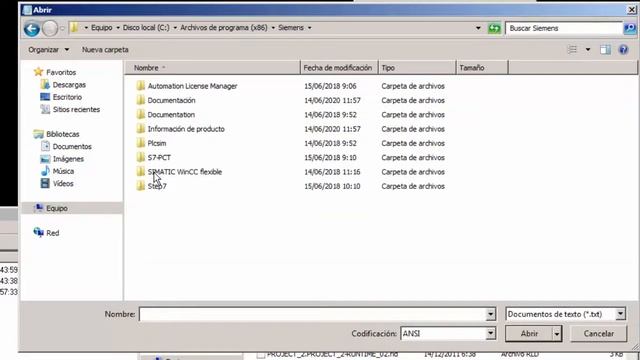The height and width of the screenshot is (360, 640).
Task: Click the Sitios recientes sidebar icon
Action: [x=45, y=109]
